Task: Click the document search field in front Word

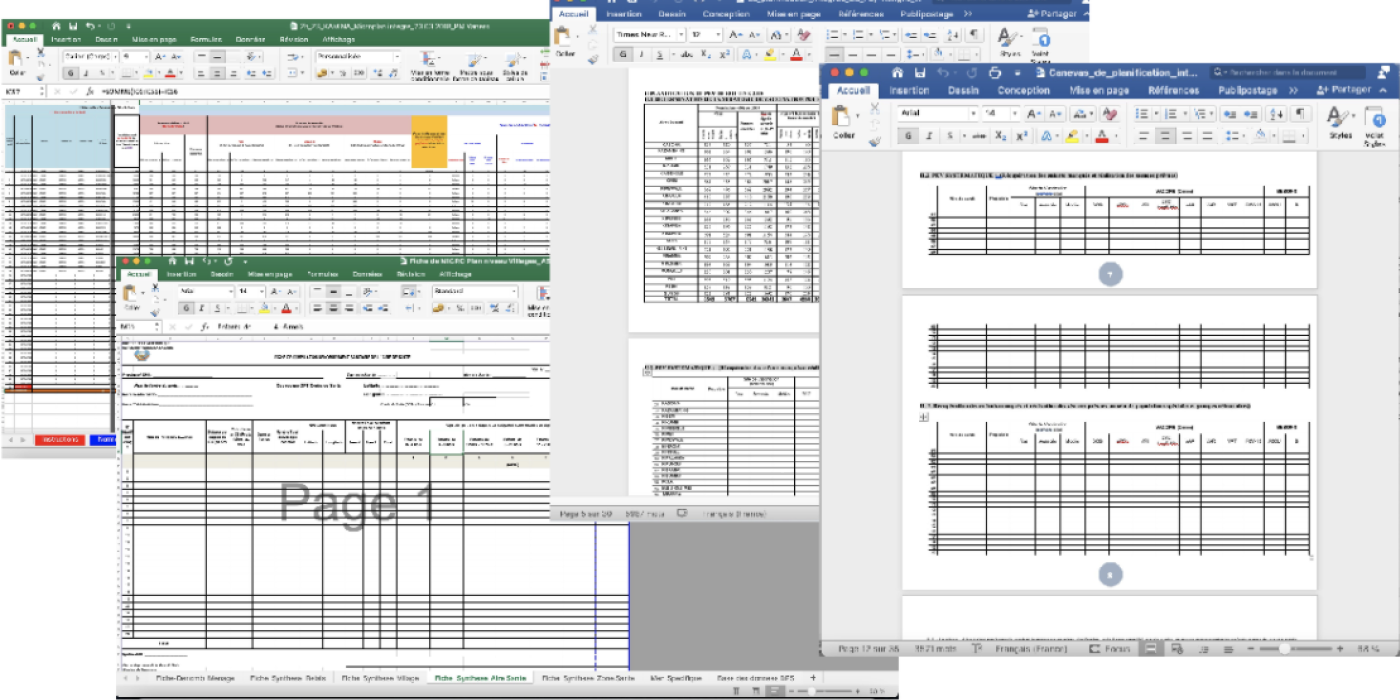Action: (x=1288, y=72)
